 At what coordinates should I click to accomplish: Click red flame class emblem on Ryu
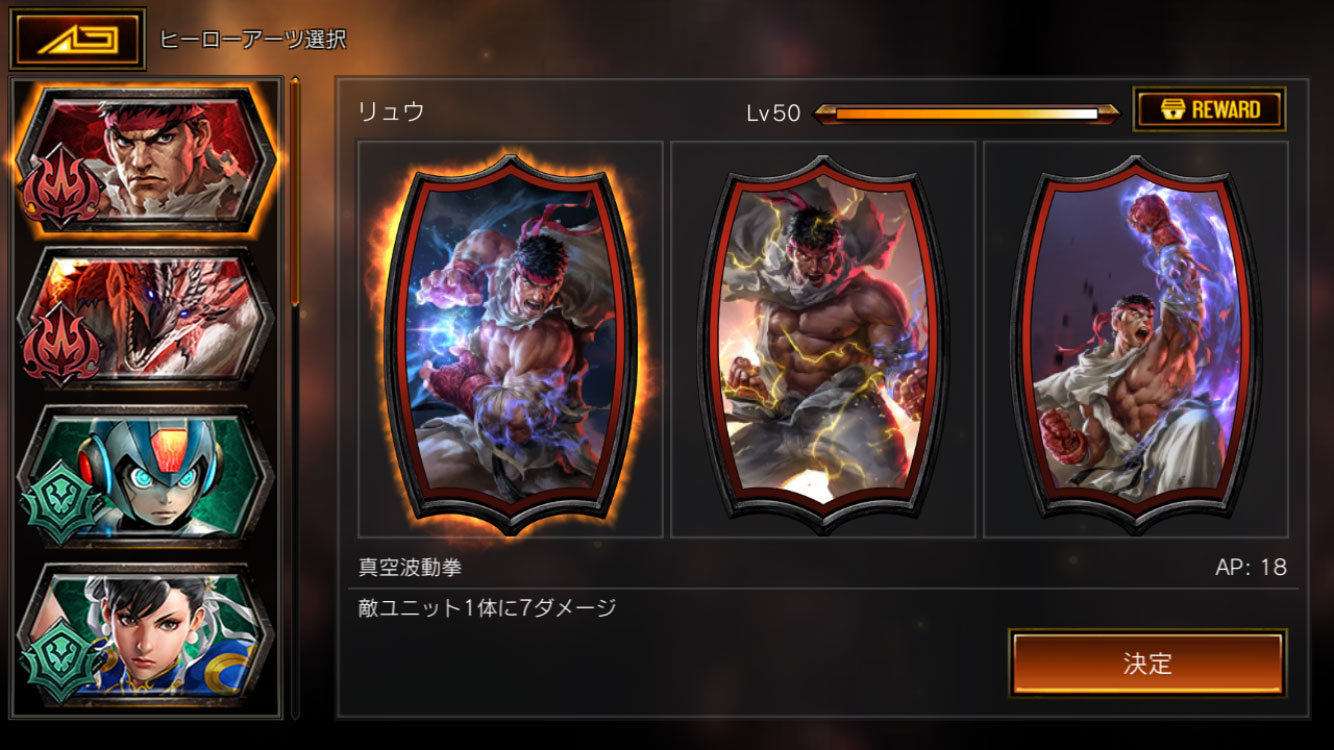(x=62, y=186)
